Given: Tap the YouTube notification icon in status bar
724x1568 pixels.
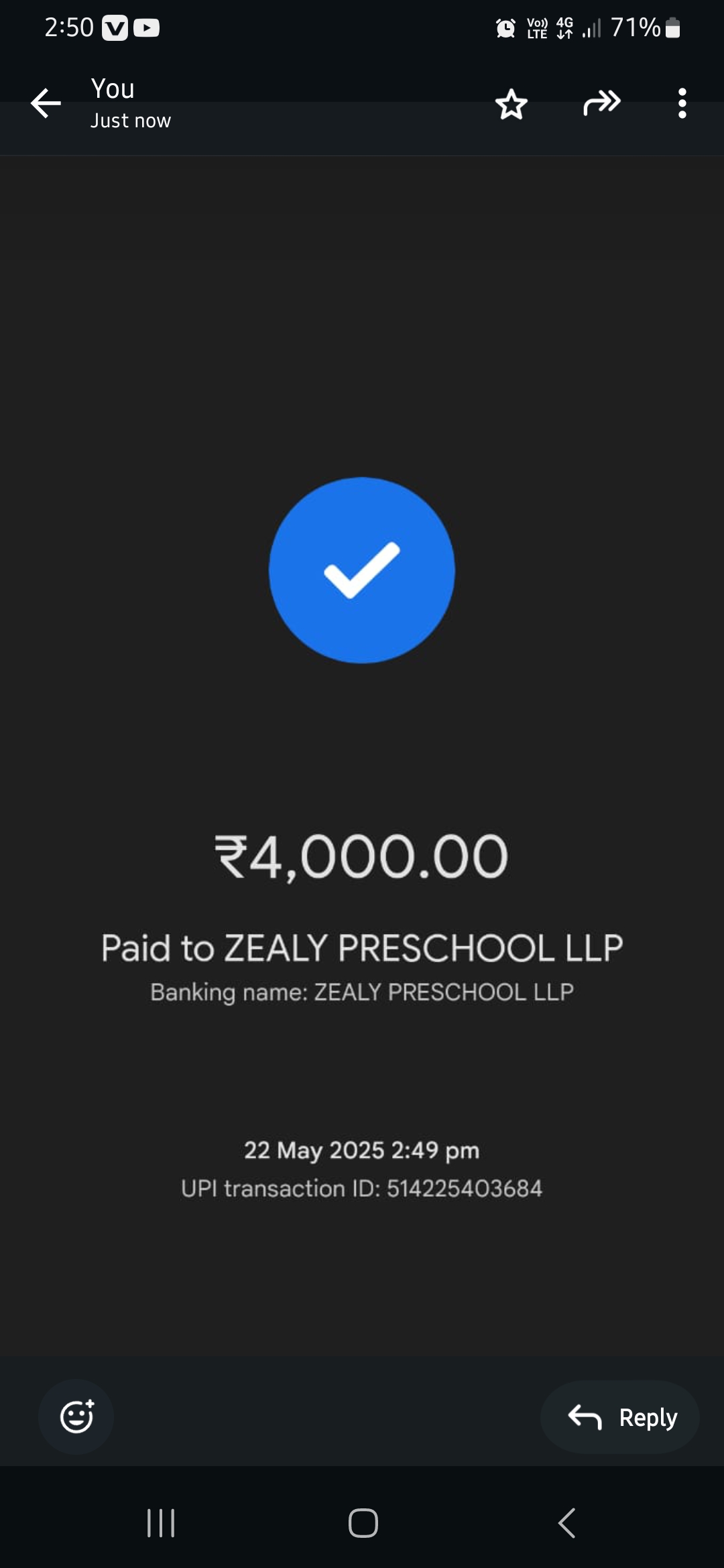Looking at the screenshot, I should point(146,28).
